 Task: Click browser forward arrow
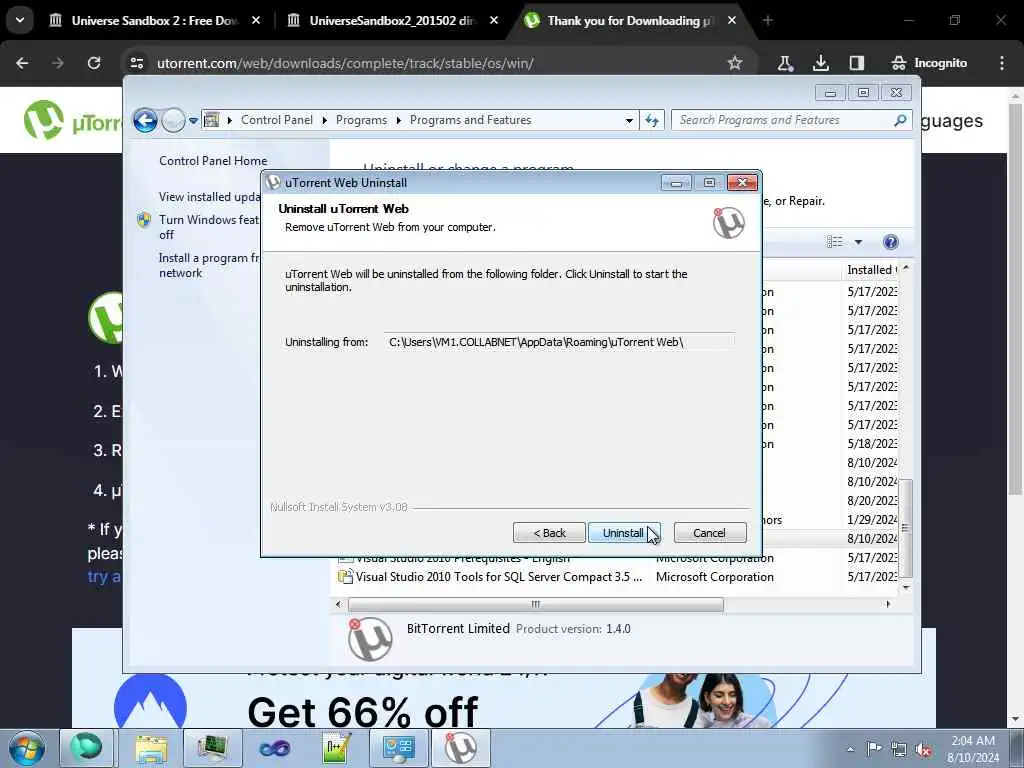tap(58, 63)
